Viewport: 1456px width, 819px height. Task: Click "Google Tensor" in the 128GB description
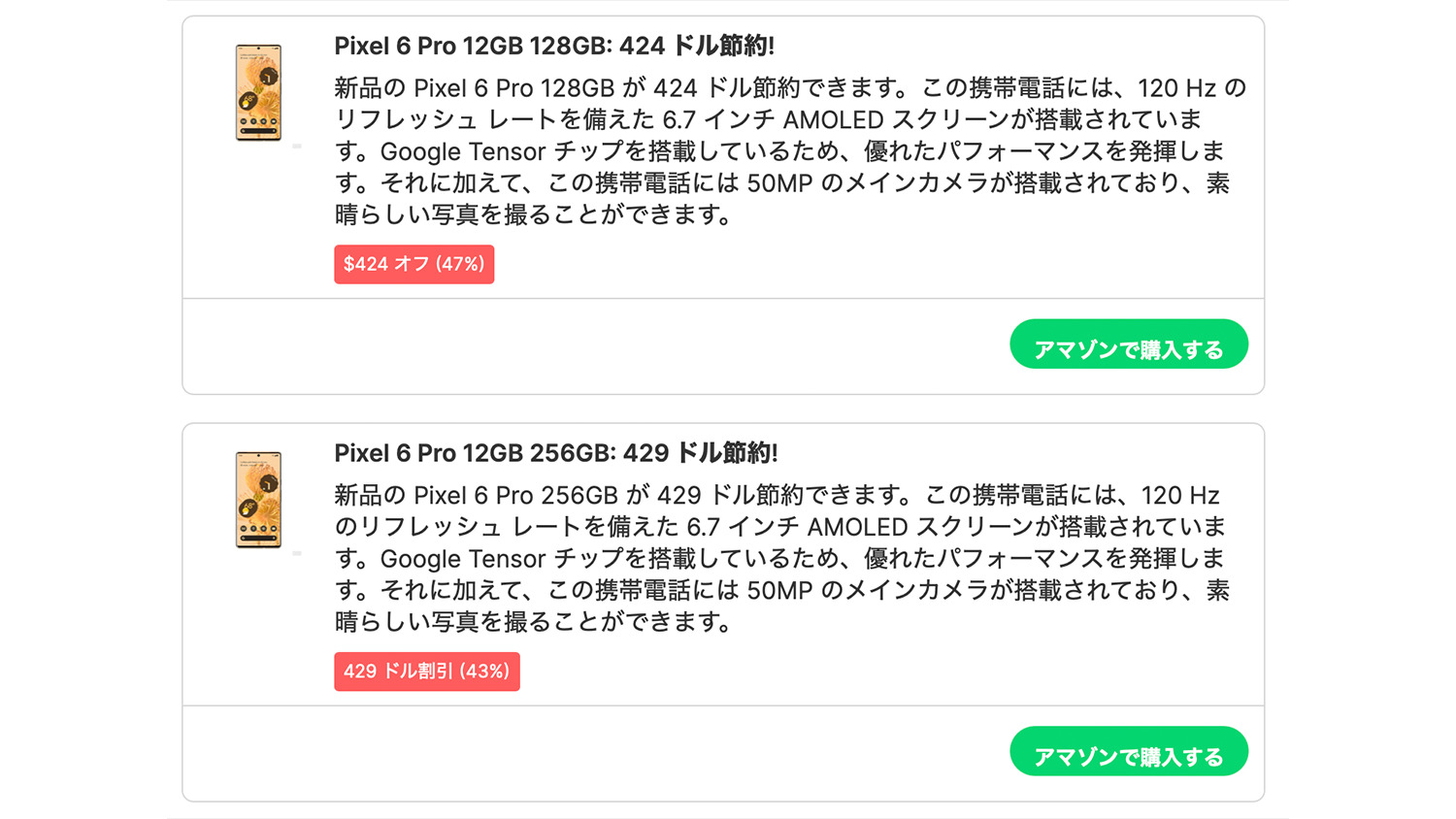462,152
